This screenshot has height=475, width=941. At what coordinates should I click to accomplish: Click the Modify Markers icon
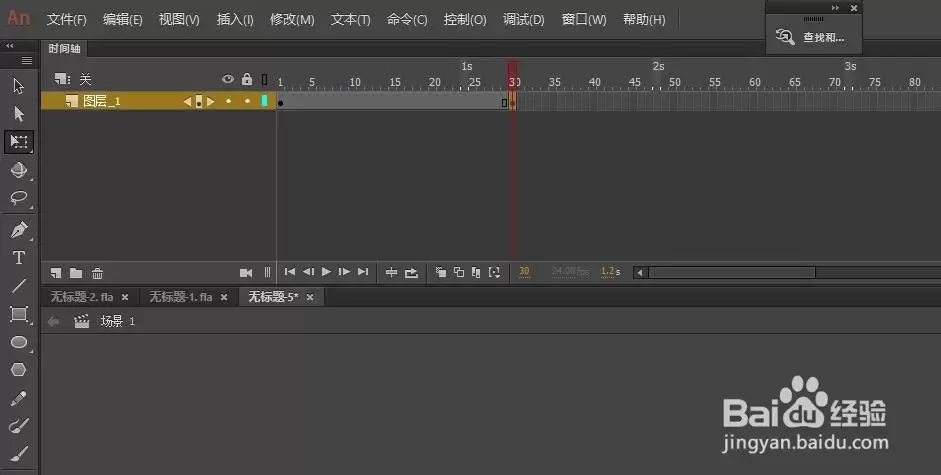pyautogui.click(x=495, y=273)
